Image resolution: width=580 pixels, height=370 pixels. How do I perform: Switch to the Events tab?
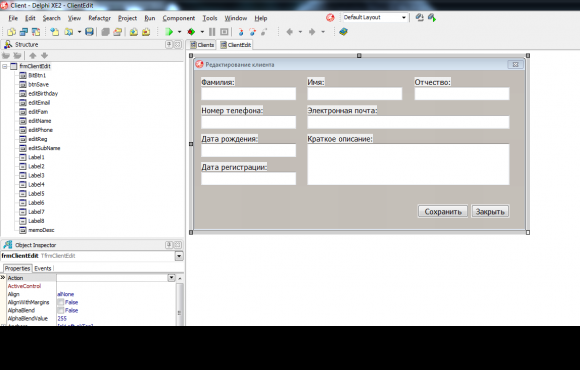tap(43, 269)
